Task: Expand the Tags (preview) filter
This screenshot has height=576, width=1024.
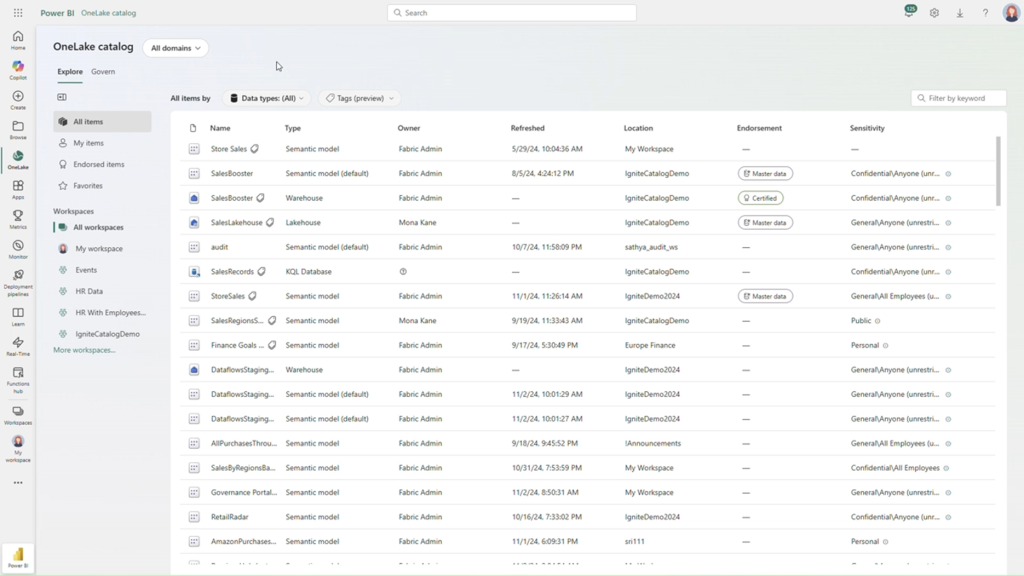Action: pos(360,98)
